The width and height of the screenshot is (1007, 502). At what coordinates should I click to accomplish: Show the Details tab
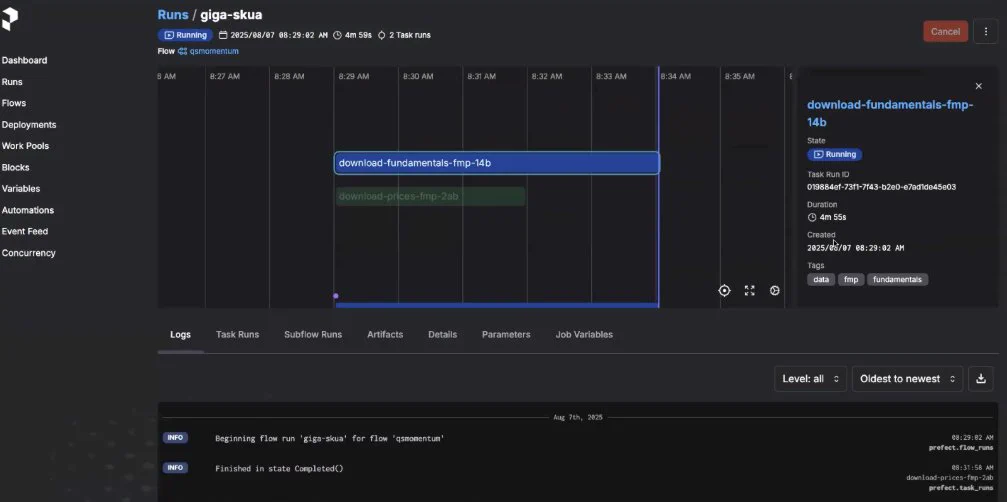pos(442,334)
